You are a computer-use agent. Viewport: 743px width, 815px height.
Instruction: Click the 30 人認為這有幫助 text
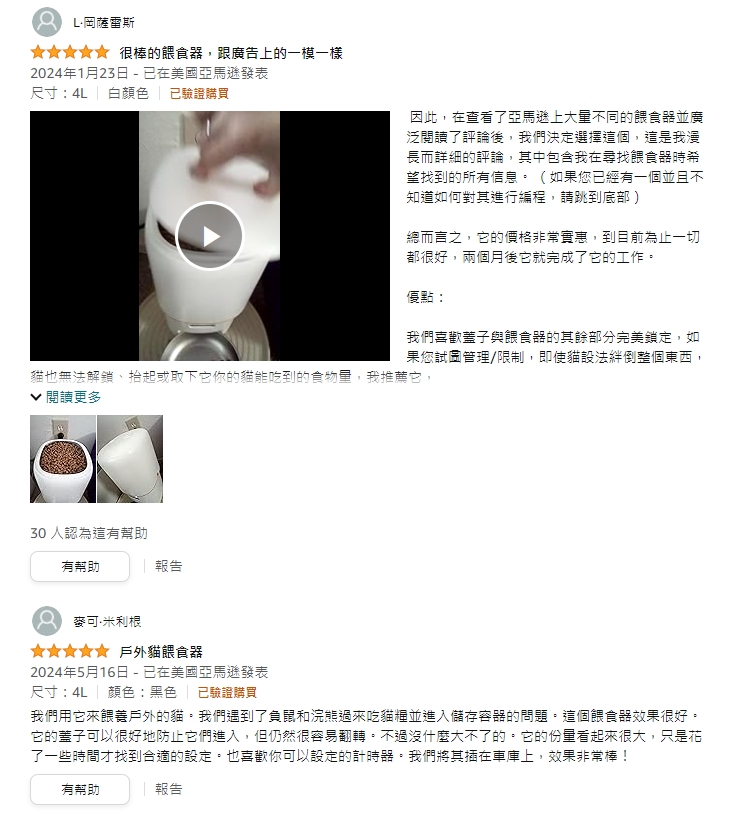[x=89, y=533]
